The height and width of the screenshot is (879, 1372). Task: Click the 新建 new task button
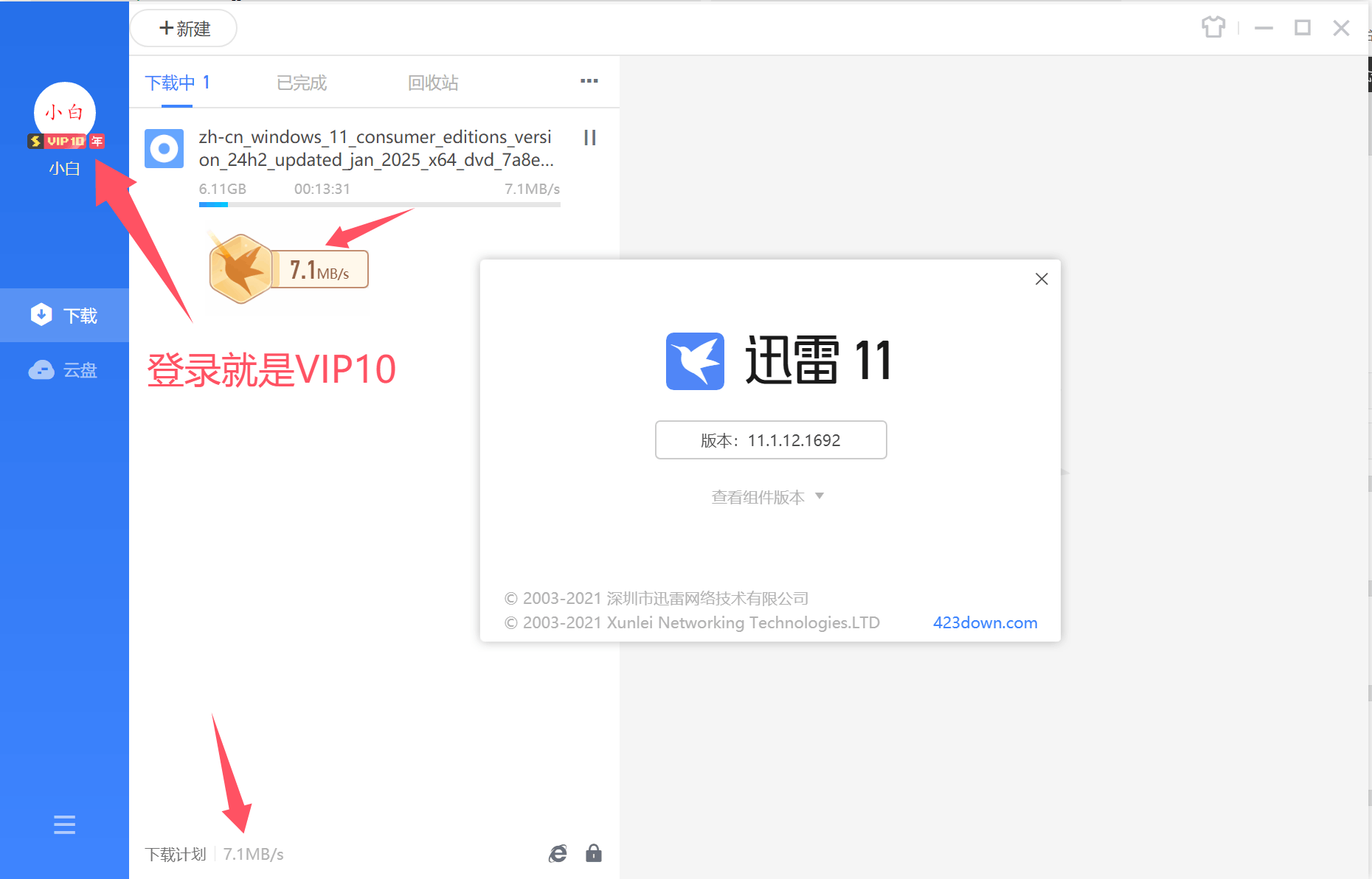[184, 29]
